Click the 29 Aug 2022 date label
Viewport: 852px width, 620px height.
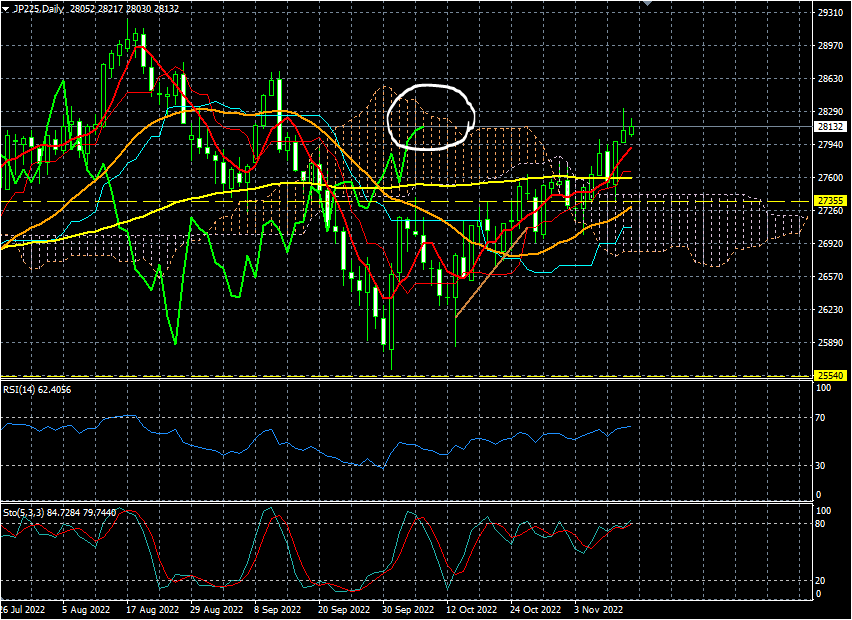click(x=216, y=610)
